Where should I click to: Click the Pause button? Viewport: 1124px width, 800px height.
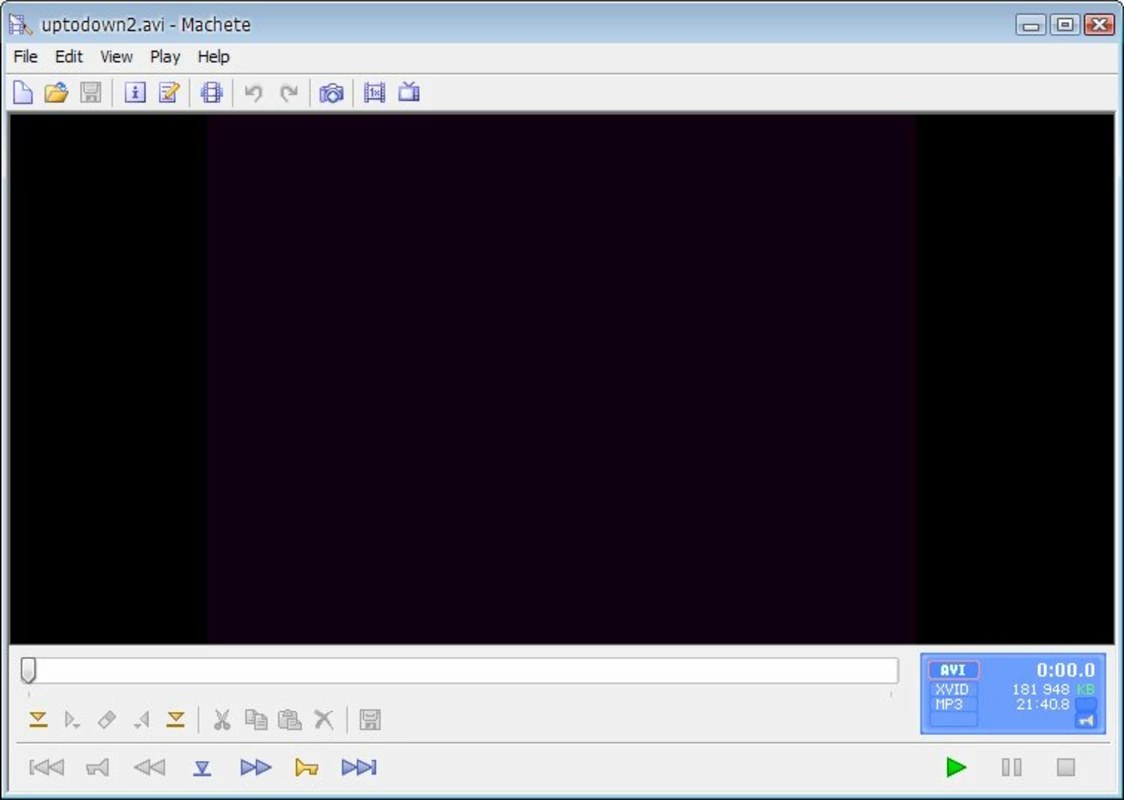click(x=1011, y=768)
